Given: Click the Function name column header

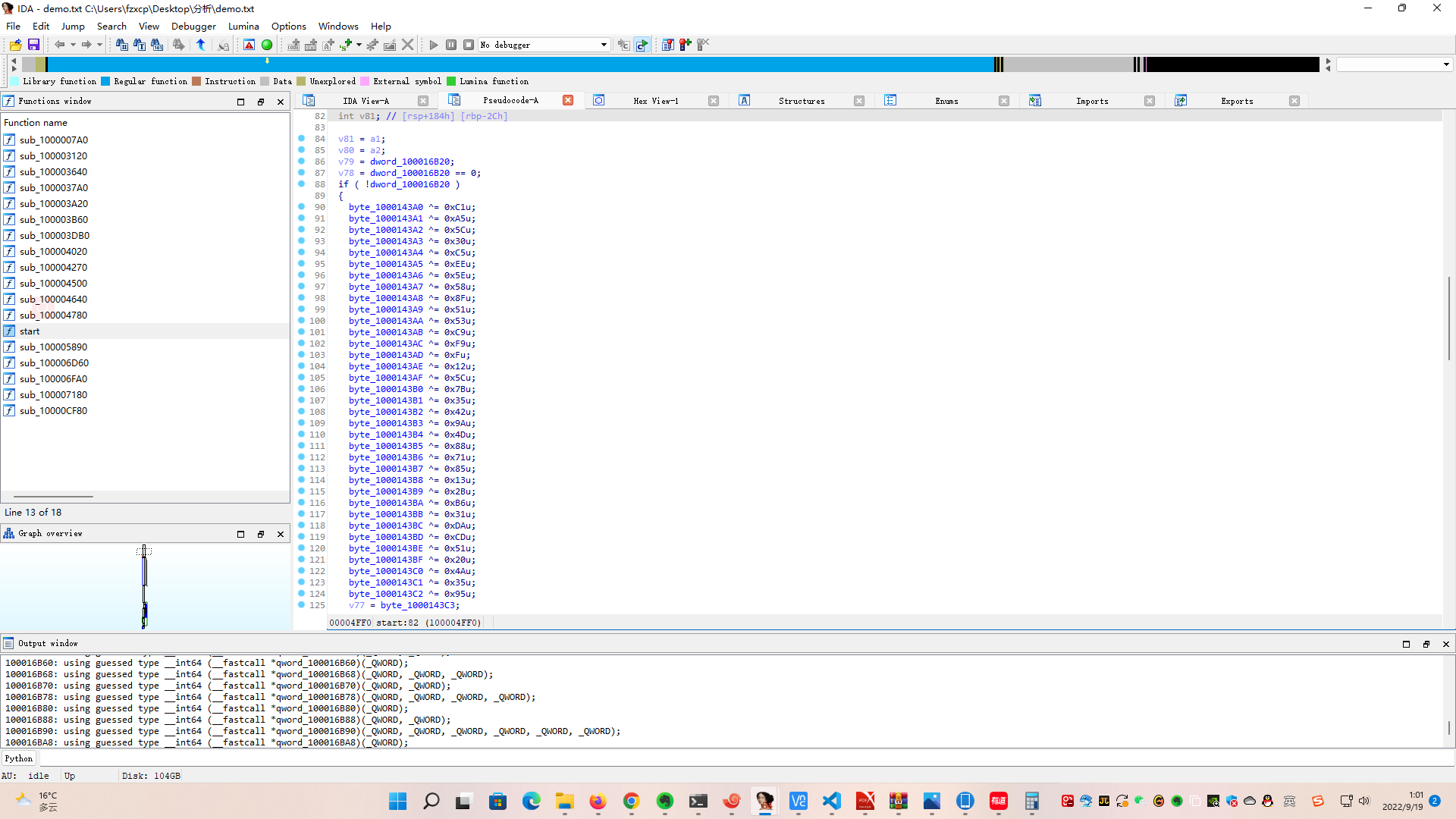Looking at the screenshot, I should [145, 123].
